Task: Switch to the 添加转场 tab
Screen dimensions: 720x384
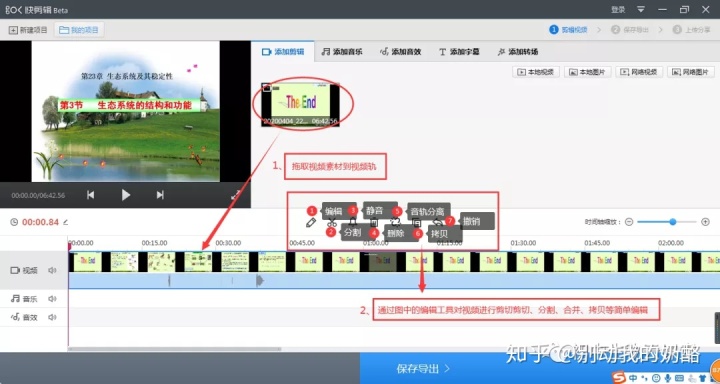Action: click(x=518, y=51)
